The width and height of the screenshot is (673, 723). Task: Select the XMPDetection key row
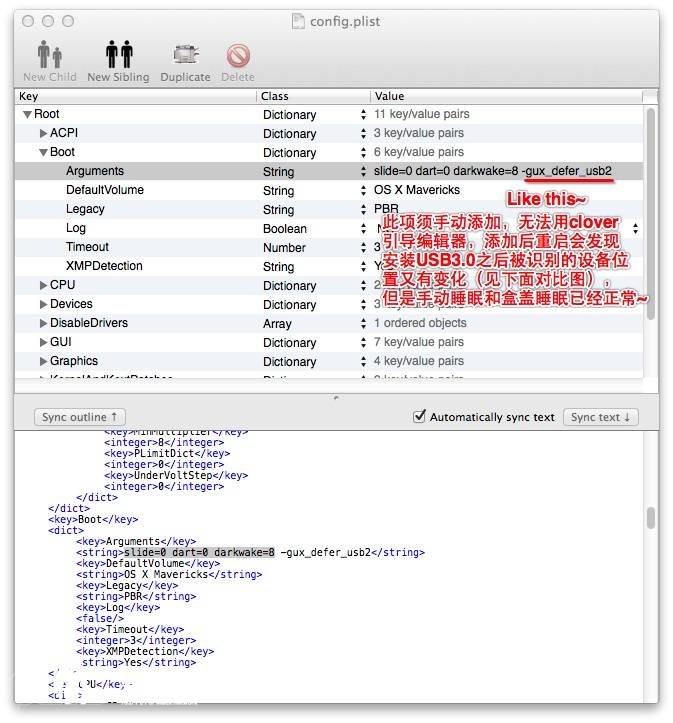(x=104, y=267)
